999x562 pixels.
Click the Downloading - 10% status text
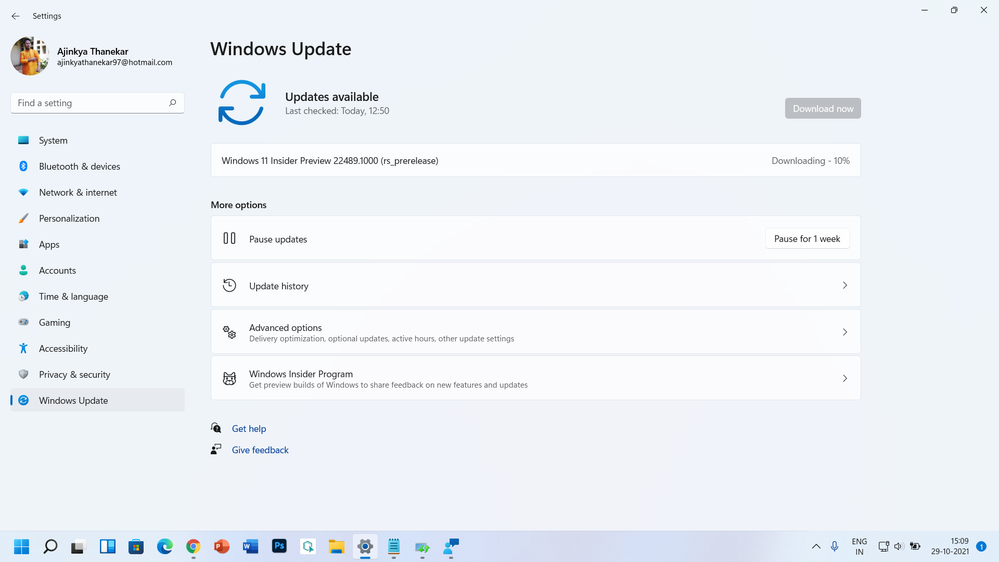click(810, 161)
